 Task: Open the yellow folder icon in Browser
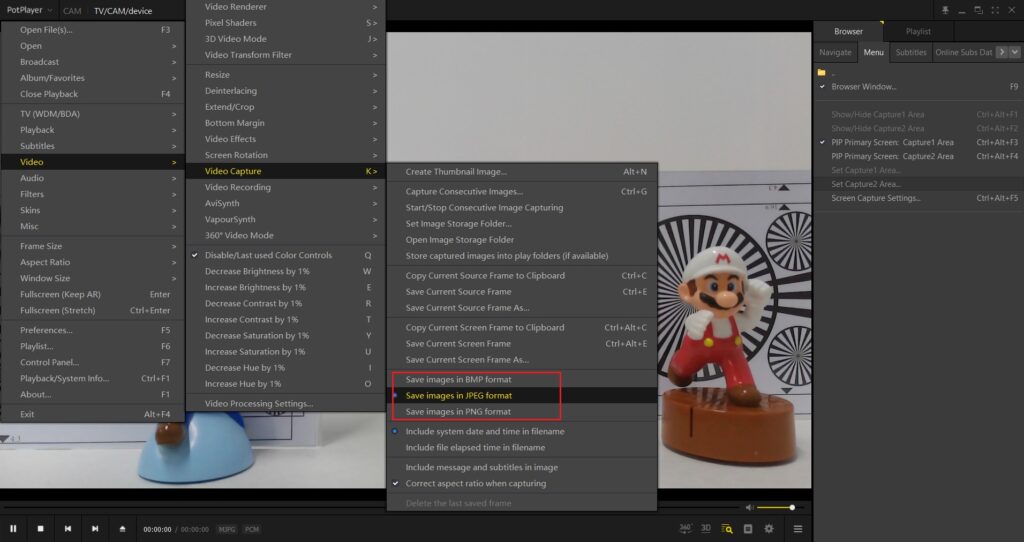pyautogui.click(x=822, y=72)
